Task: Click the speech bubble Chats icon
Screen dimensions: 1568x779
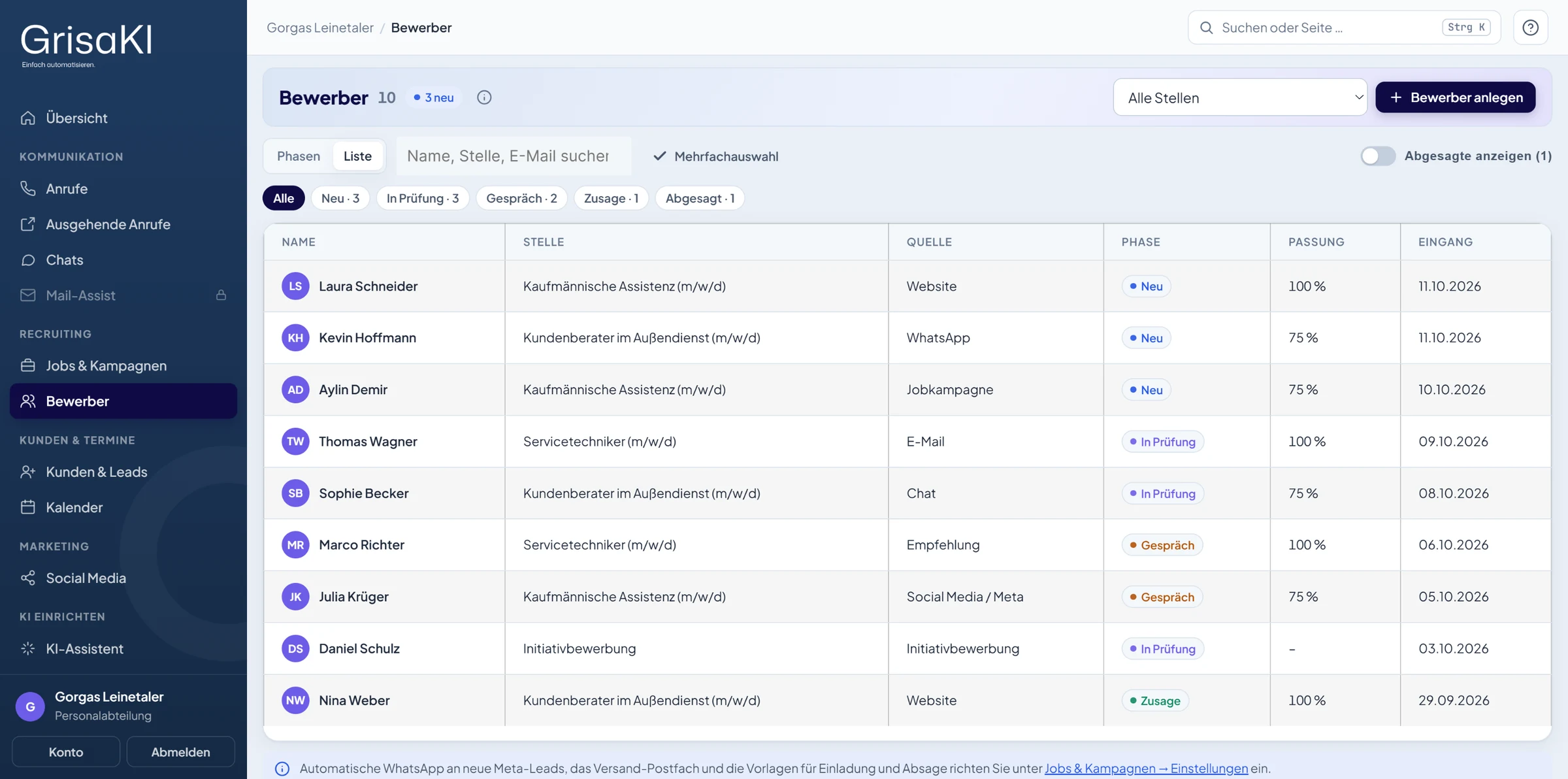Action: 27,259
